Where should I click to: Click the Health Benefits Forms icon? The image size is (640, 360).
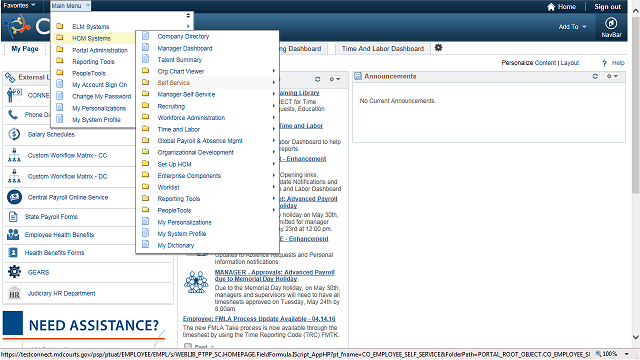tap(13, 253)
